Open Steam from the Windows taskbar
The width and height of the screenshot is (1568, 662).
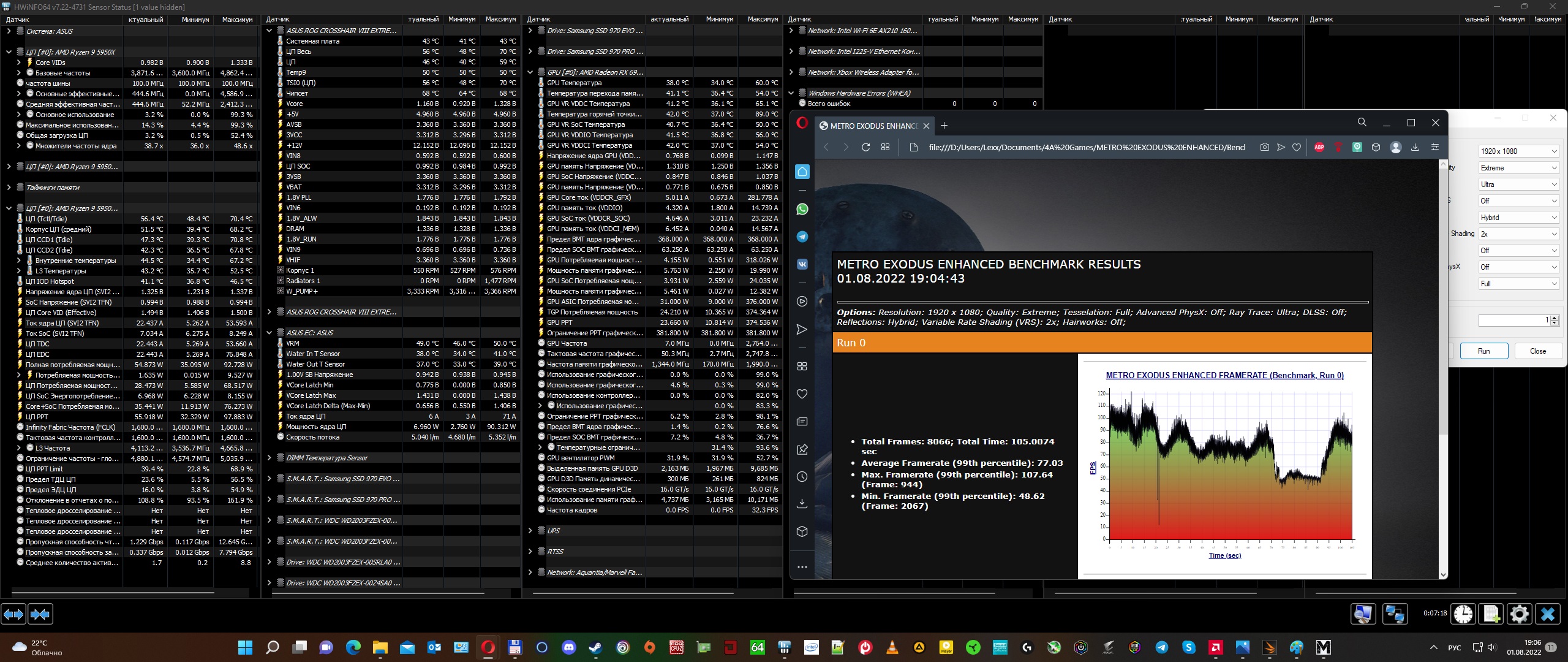point(595,647)
